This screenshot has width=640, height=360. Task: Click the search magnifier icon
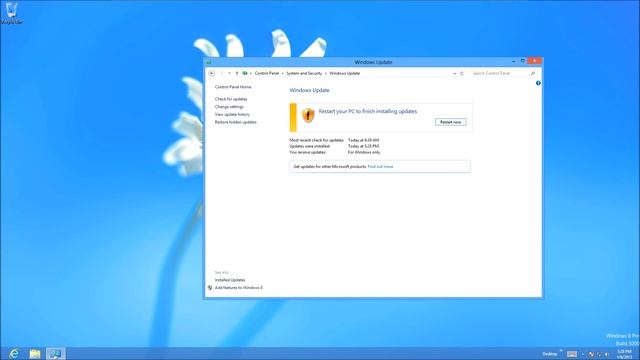(533, 73)
